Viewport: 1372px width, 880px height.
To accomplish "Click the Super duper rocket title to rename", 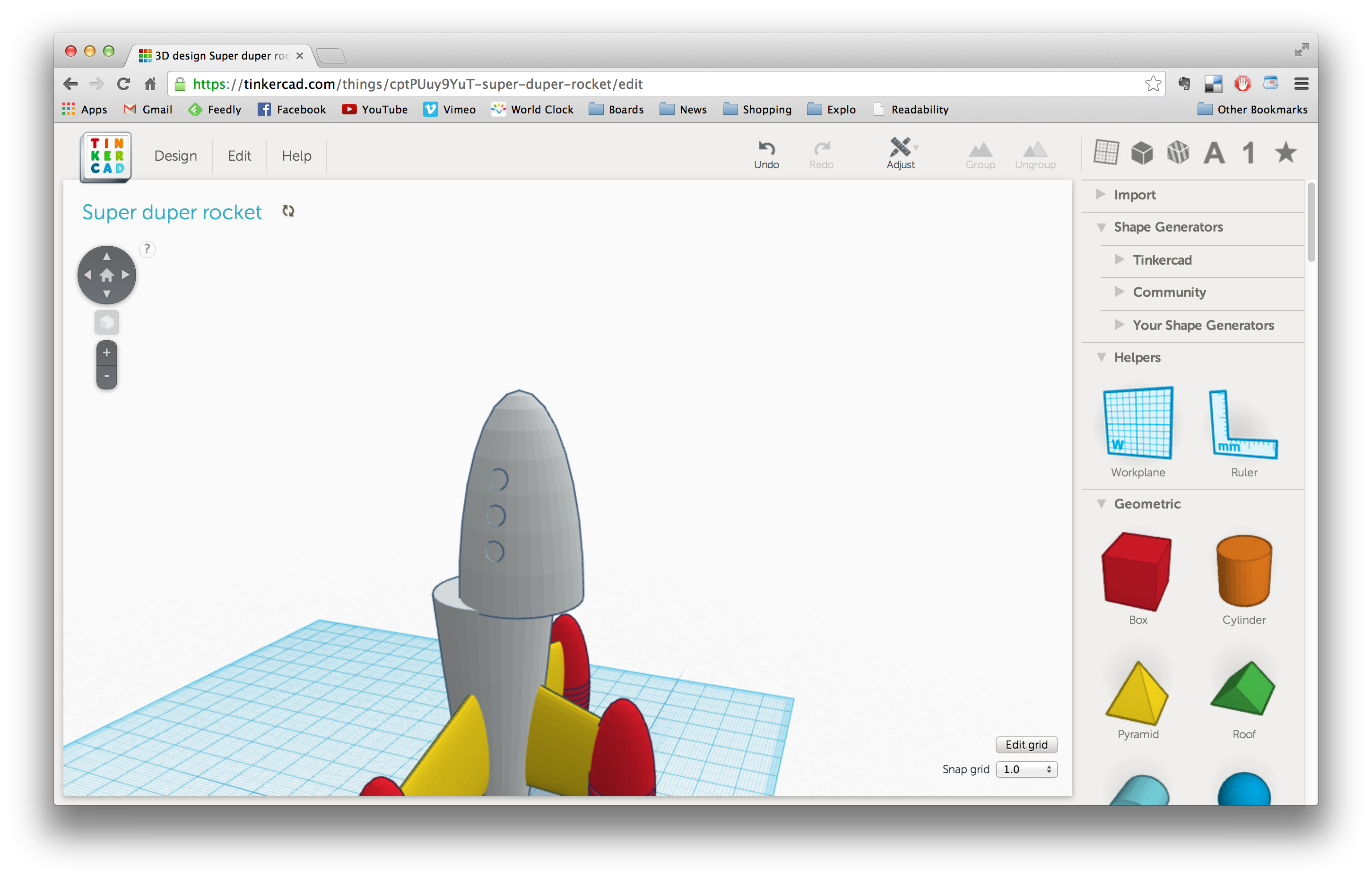I will (x=172, y=211).
